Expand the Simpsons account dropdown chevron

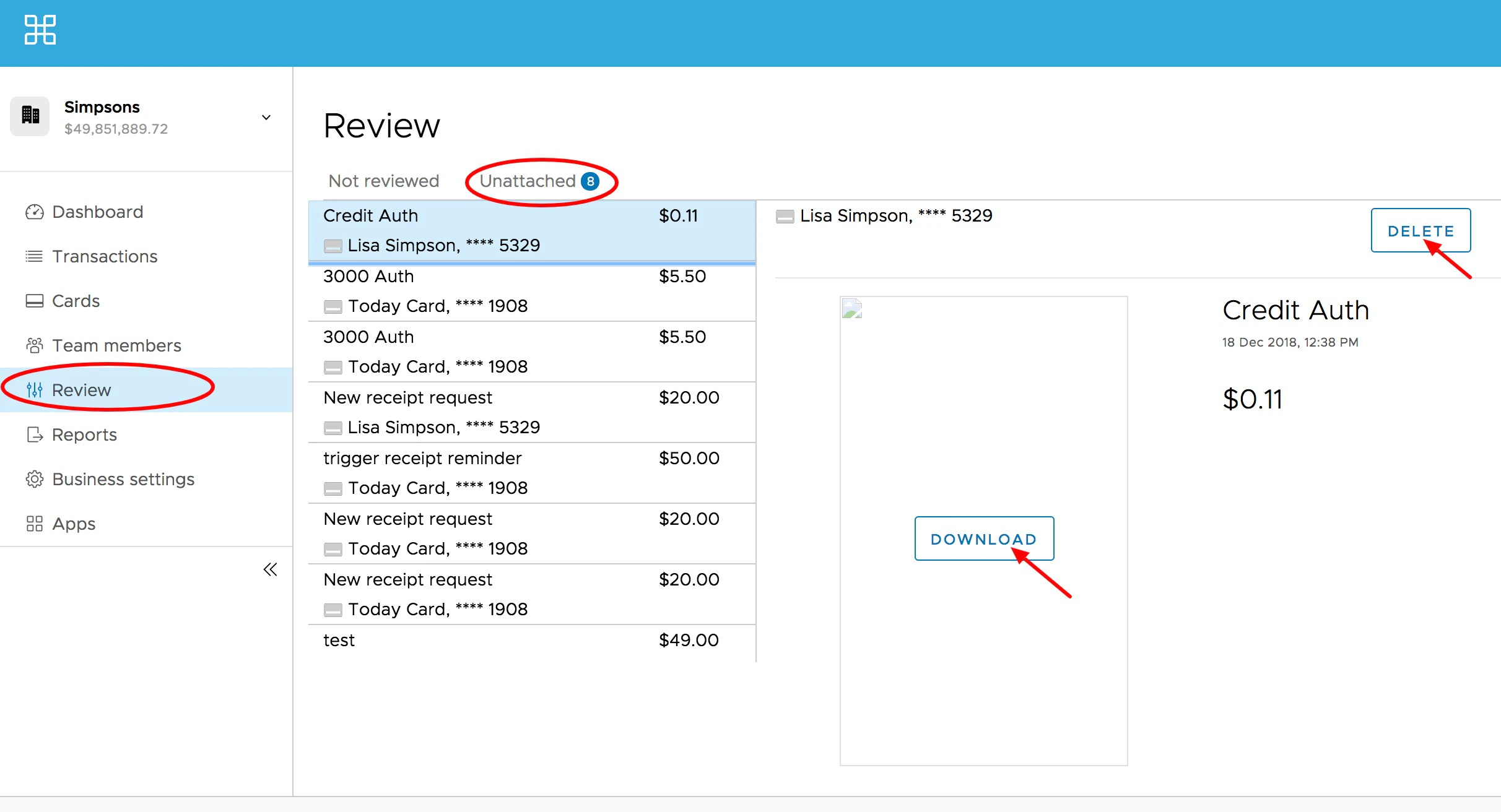point(266,118)
